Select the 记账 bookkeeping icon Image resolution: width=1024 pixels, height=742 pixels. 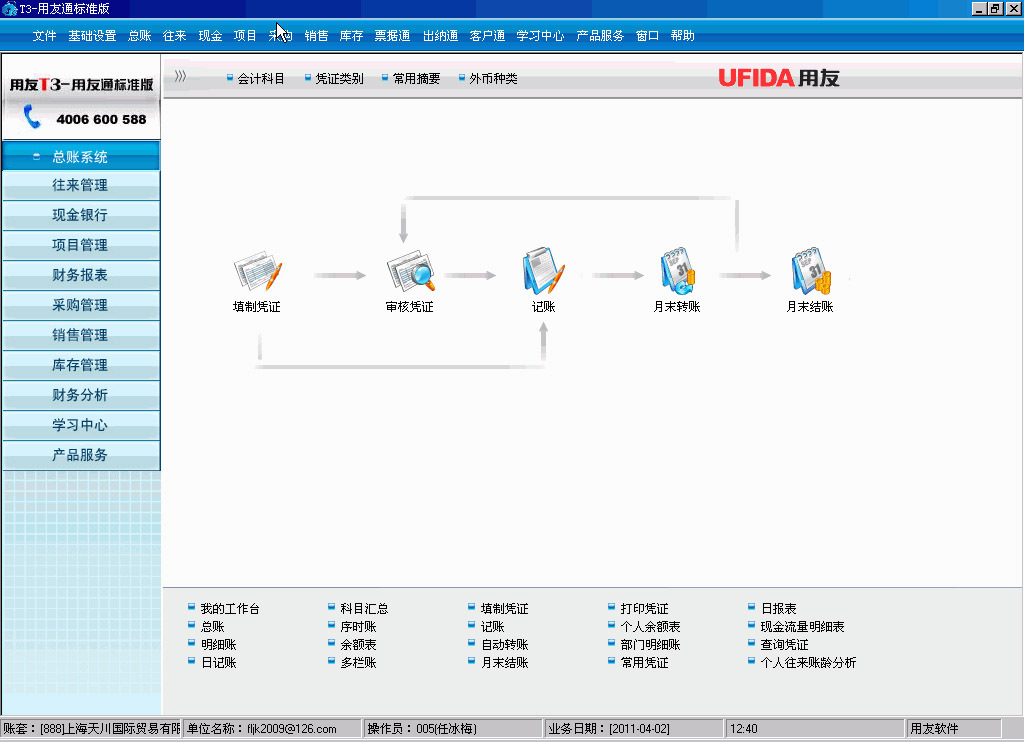coord(543,270)
